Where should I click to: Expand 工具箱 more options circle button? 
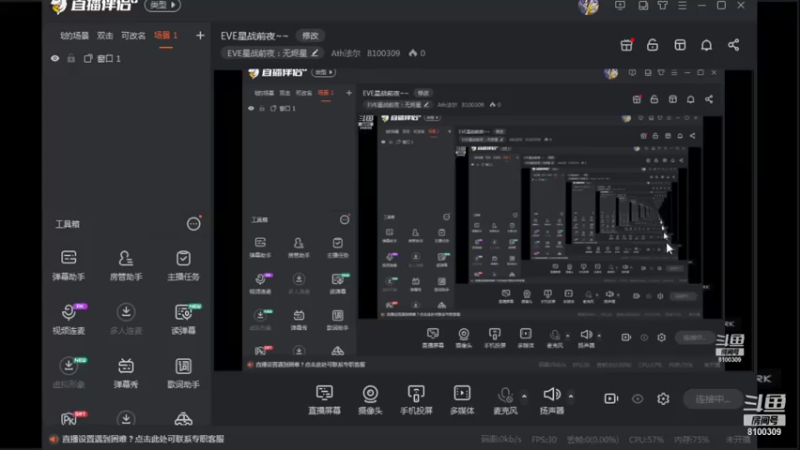pyautogui.click(x=193, y=223)
